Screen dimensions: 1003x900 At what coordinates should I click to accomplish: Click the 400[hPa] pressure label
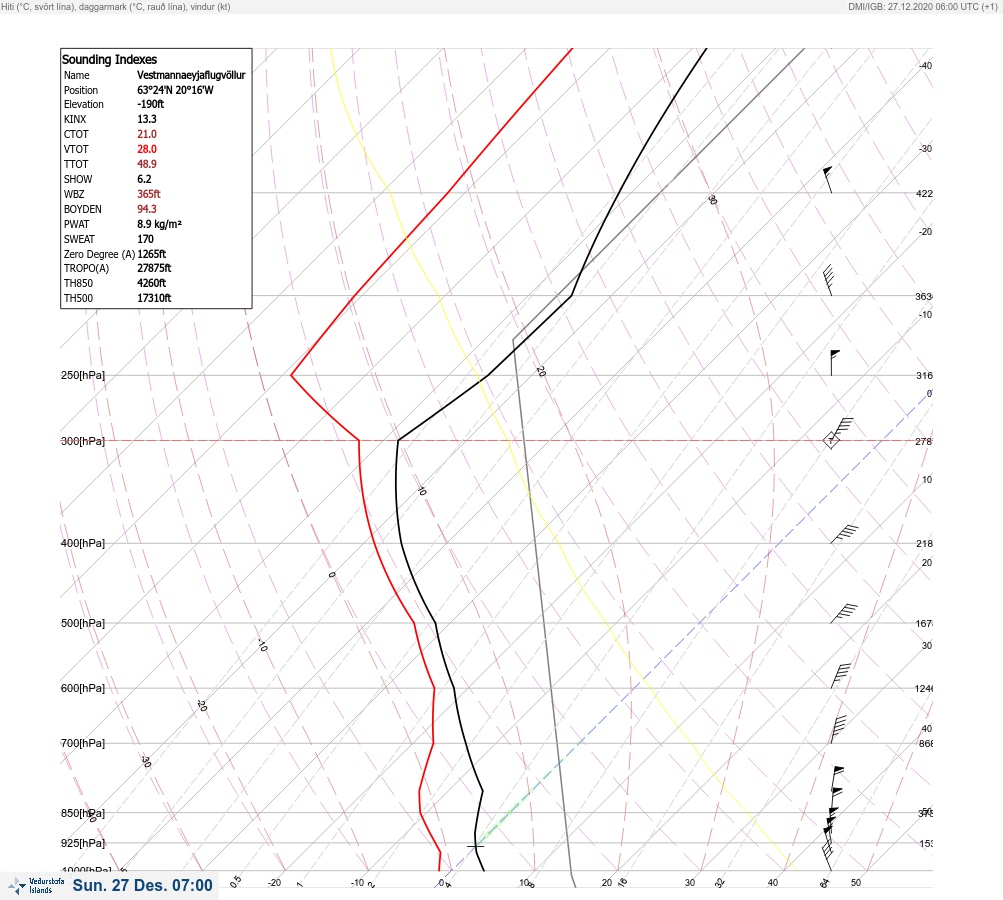pyautogui.click(x=83, y=543)
